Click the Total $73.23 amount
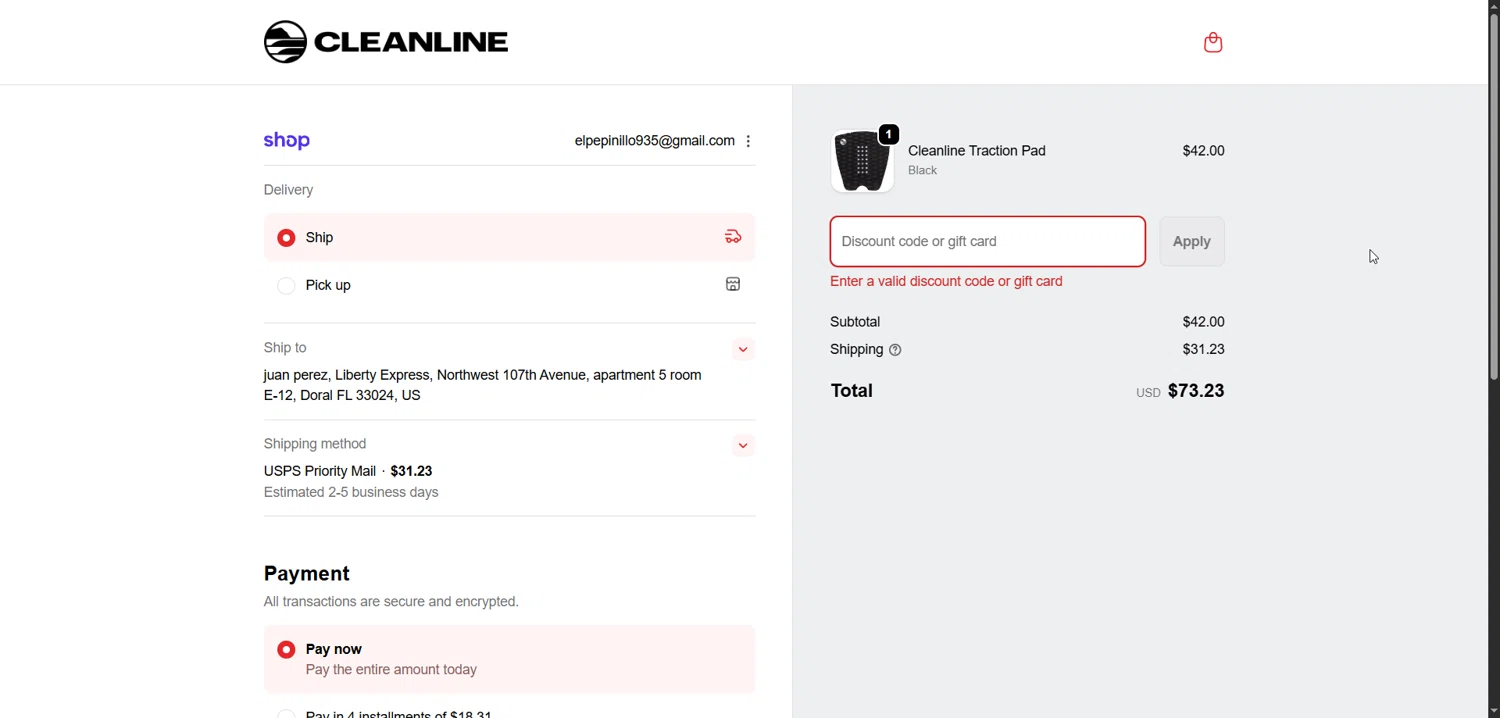Image resolution: width=1500 pixels, height=718 pixels. pyautogui.click(x=1196, y=391)
